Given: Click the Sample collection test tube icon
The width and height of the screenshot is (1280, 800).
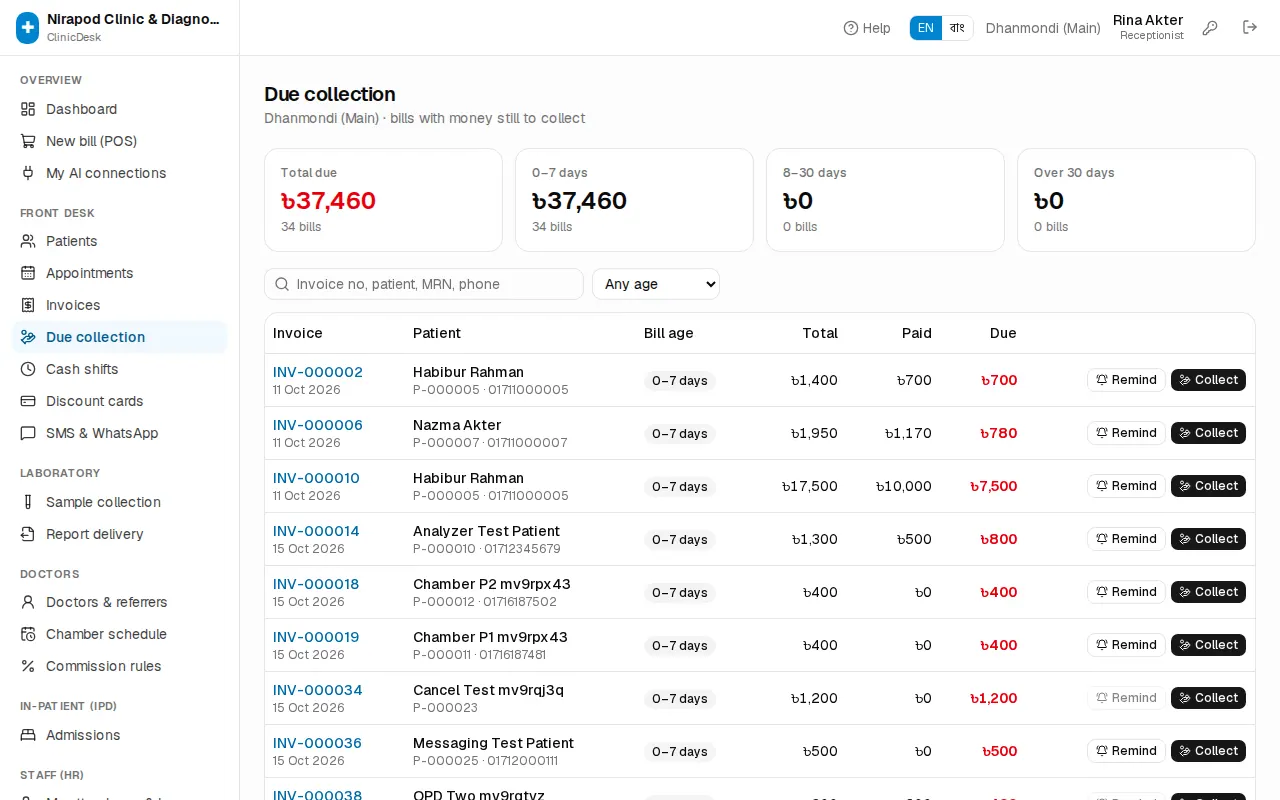Looking at the screenshot, I should 28,502.
